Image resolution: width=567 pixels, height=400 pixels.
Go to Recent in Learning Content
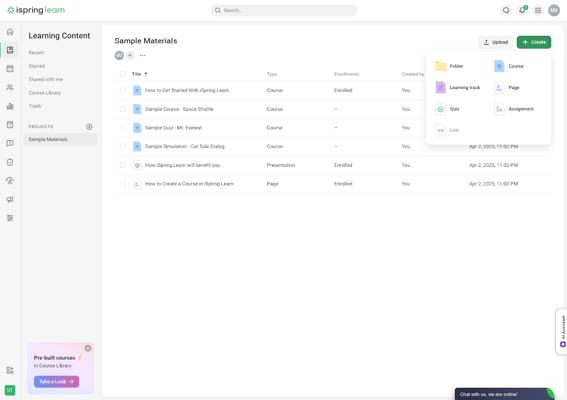tap(36, 53)
